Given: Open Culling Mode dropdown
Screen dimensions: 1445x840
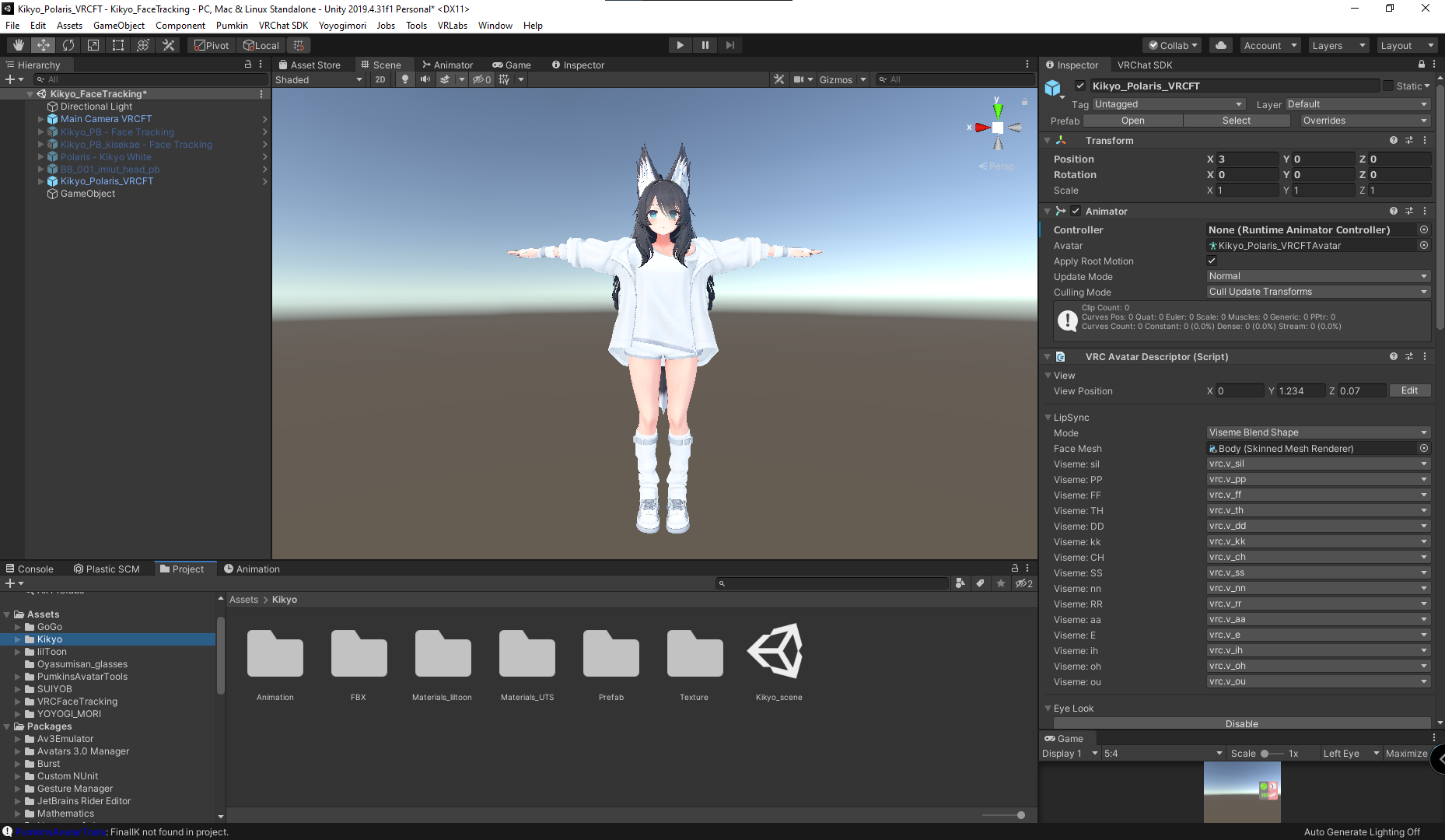Looking at the screenshot, I should tap(1318, 292).
